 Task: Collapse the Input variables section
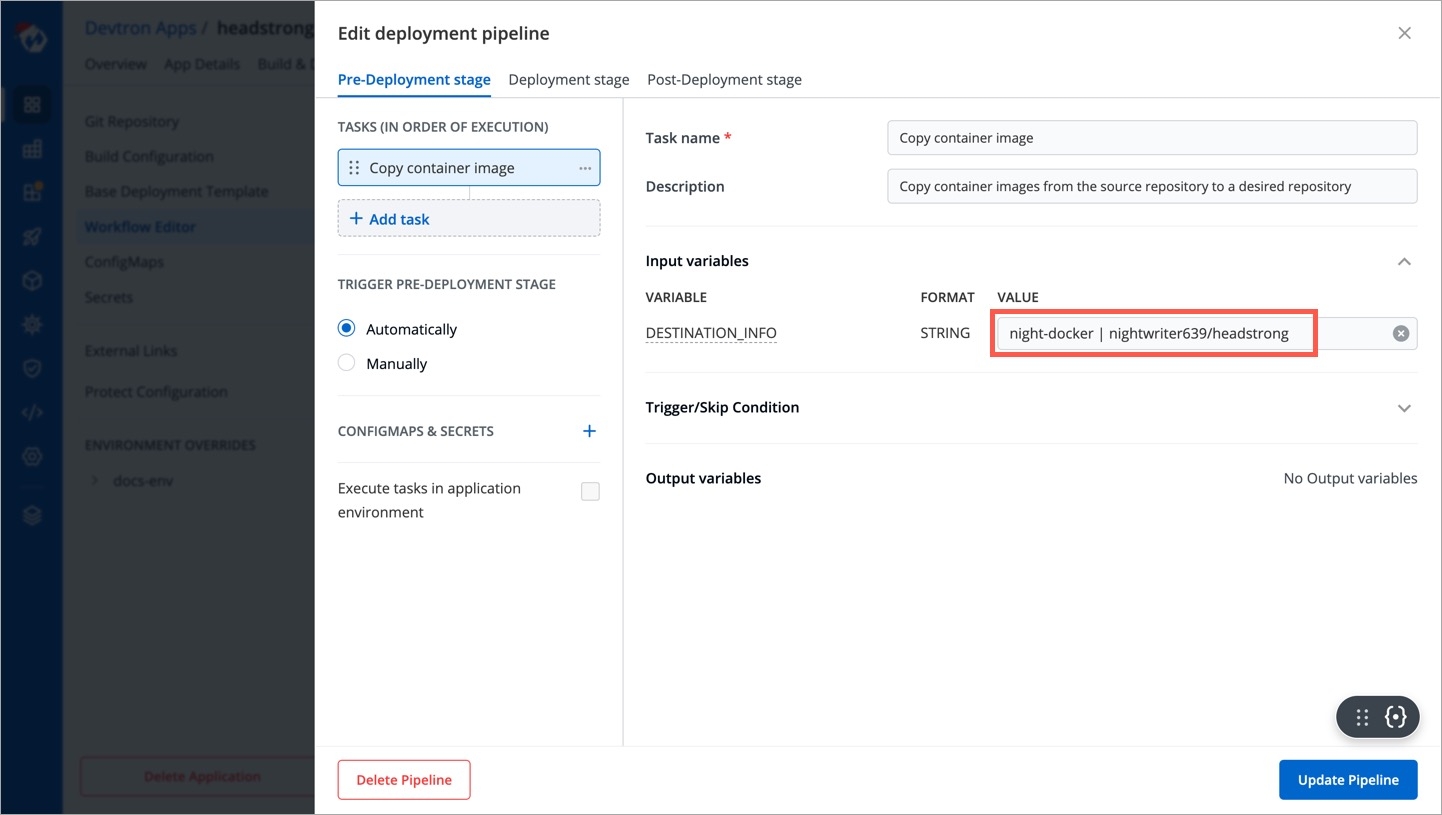(1404, 261)
